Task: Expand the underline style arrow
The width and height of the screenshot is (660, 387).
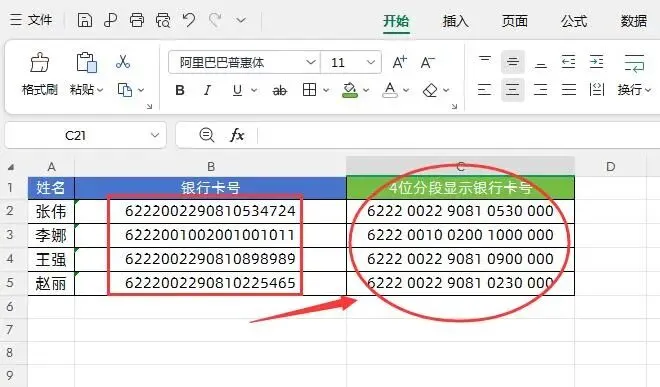Action: (x=254, y=90)
